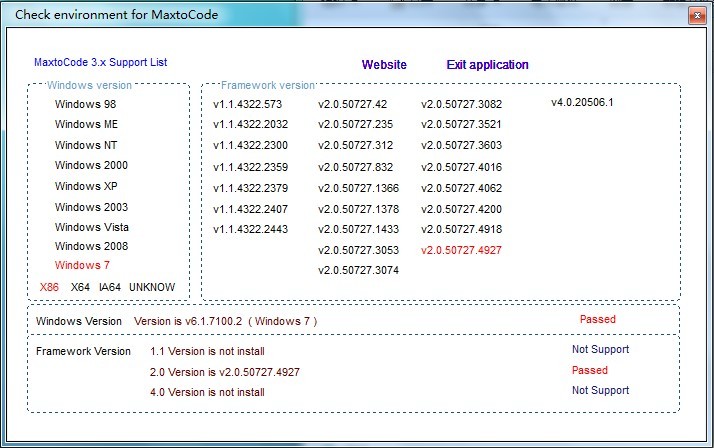This screenshot has width=714, height=448.
Task: Click the Windows Version result label
Action: pos(79,321)
